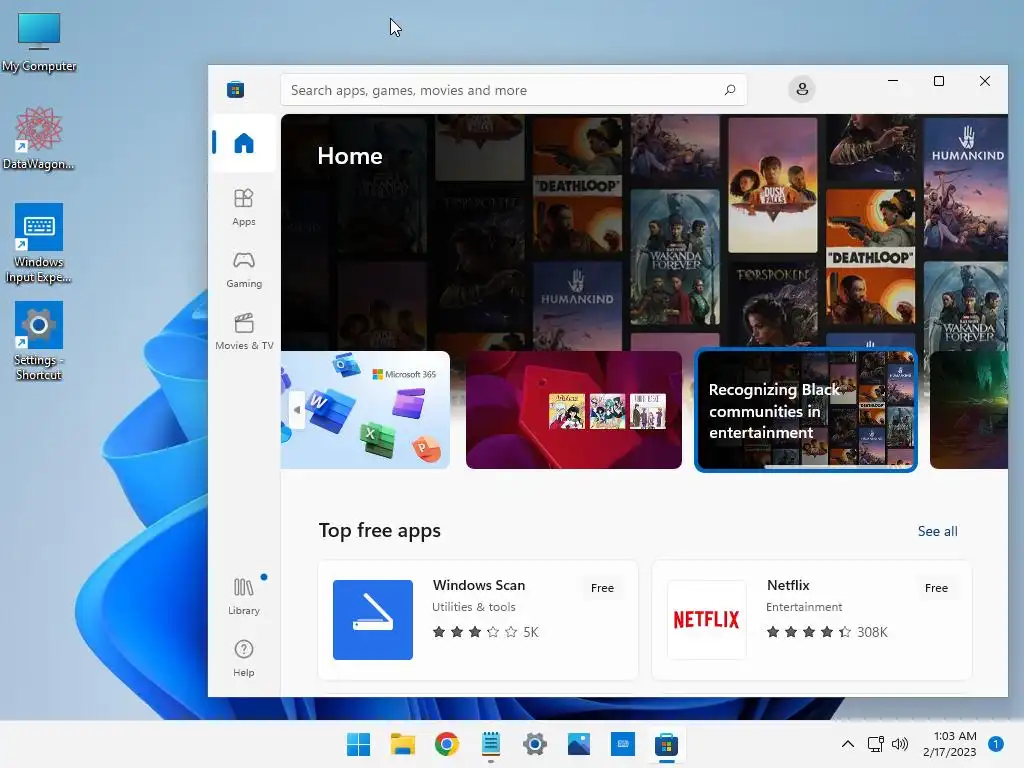Image resolution: width=1024 pixels, height=768 pixels.
Task: Open the notification badge in taskbar
Action: pyautogui.click(x=996, y=744)
